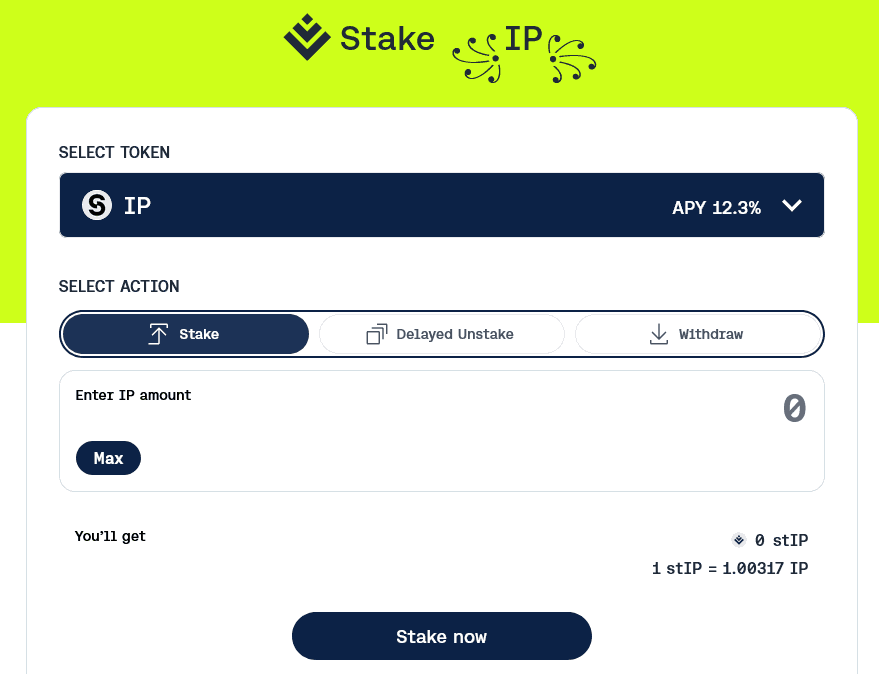Click the download arrow Withdraw icon
The image size is (879, 674).
(658, 334)
